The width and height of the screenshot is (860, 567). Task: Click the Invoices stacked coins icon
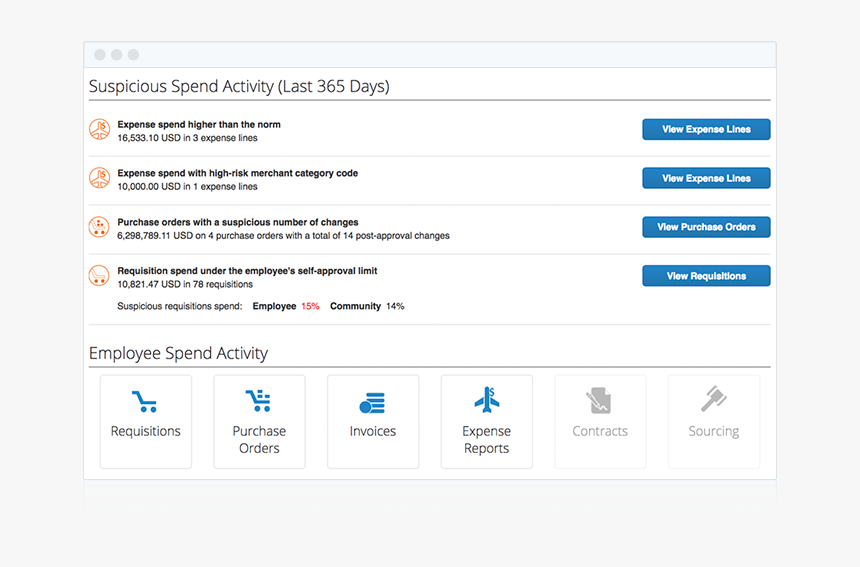click(372, 403)
